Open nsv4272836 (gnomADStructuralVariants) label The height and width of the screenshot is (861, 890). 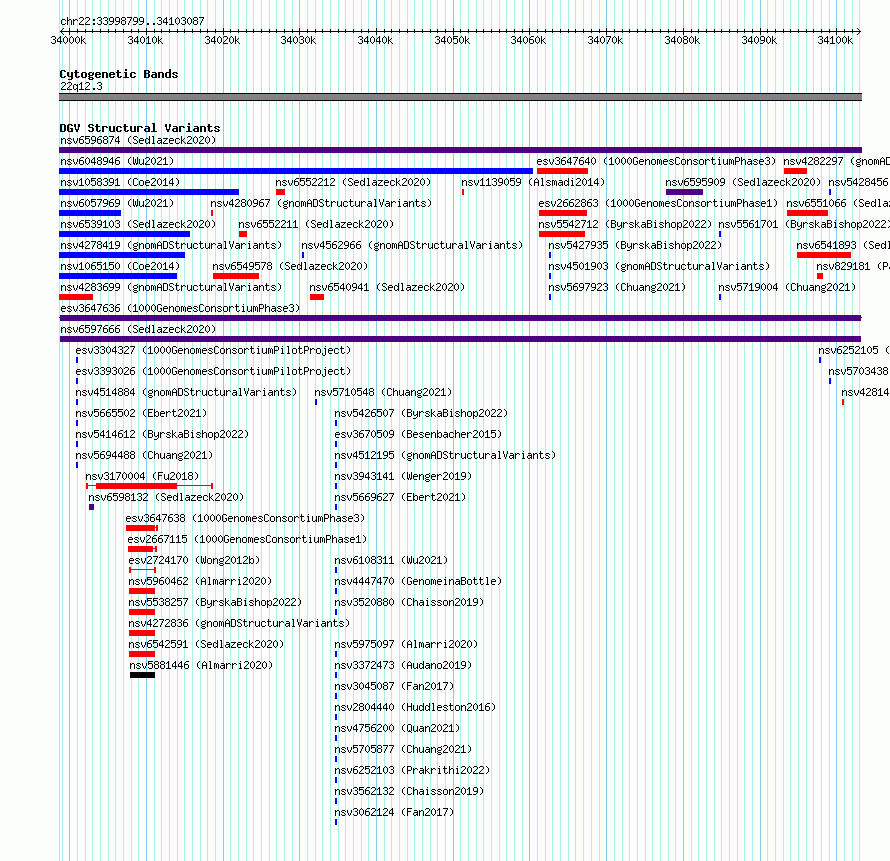[239, 623]
